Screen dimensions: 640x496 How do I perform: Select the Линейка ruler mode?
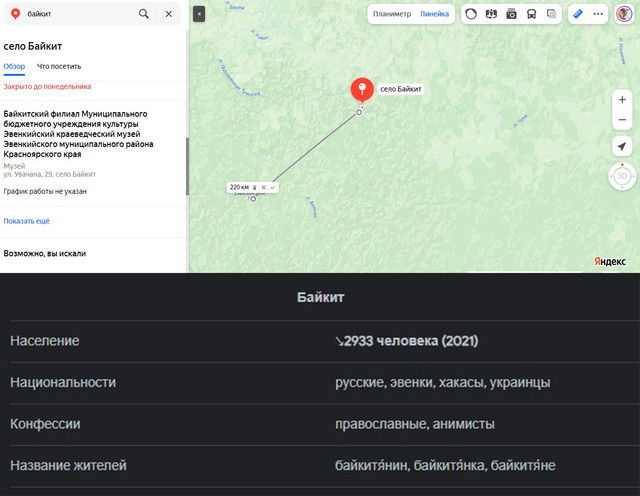pos(434,14)
